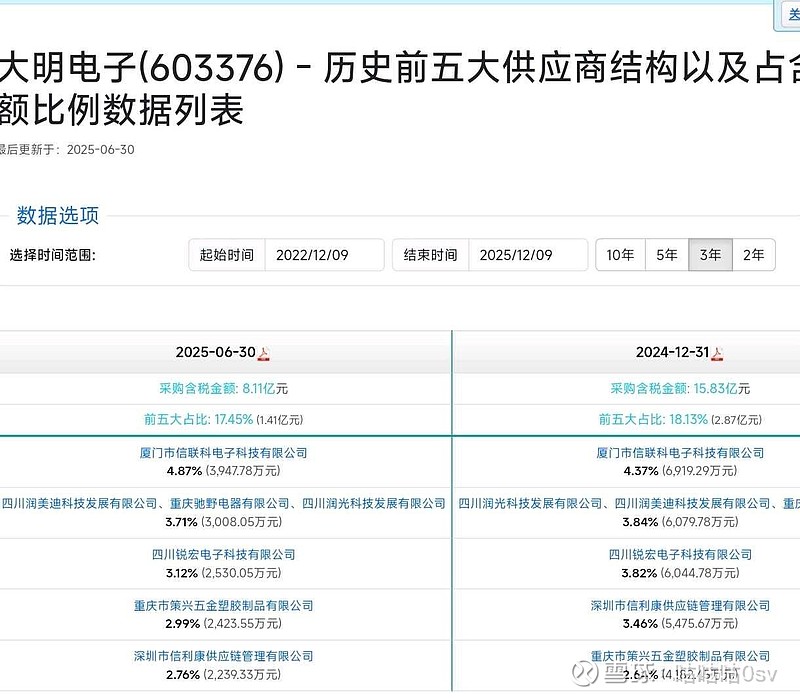The width and height of the screenshot is (800, 698).
Task: Click the update date 2025-06-30 text
Action: click(x=101, y=149)
